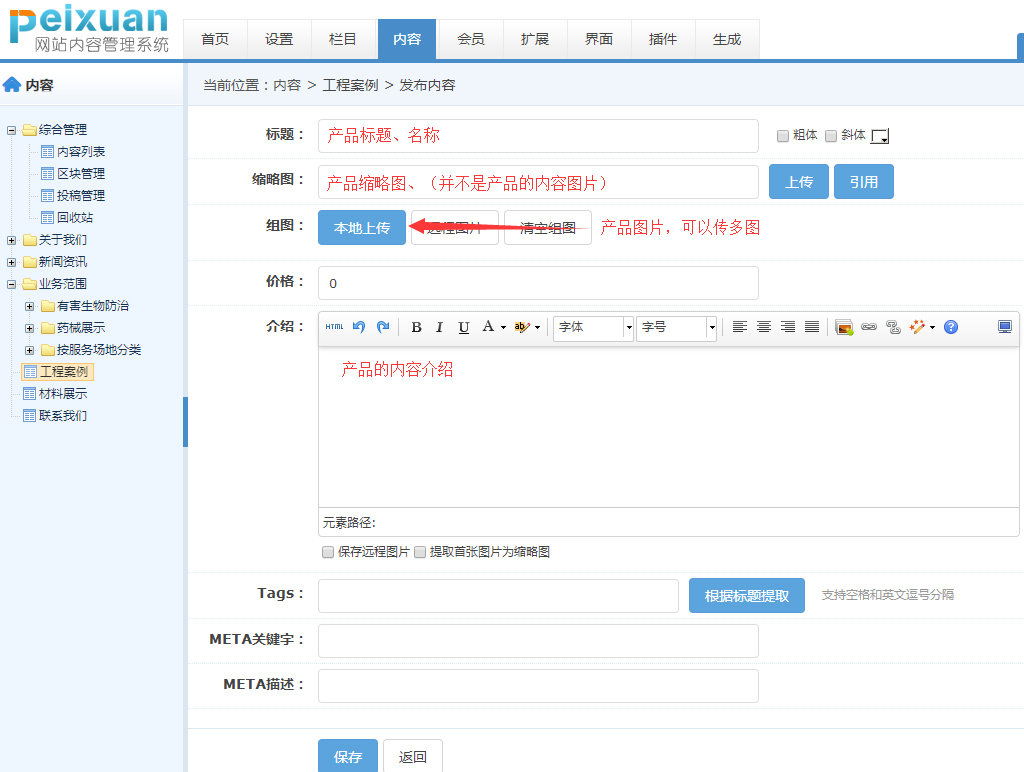Viewport: 1024px width, 772px height.
Task: Click the undo icon in editor
Action: coord(359,327)
